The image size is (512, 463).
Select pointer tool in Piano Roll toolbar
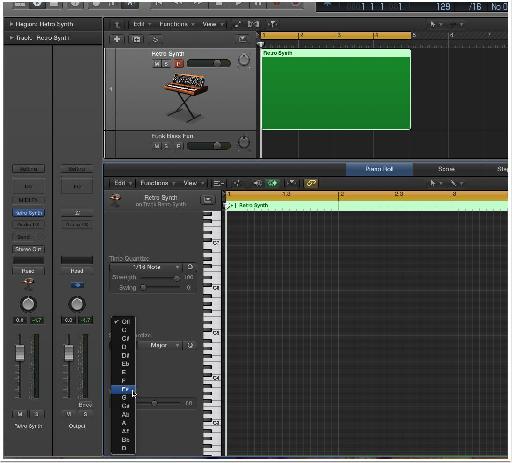[x=433, y=183]
